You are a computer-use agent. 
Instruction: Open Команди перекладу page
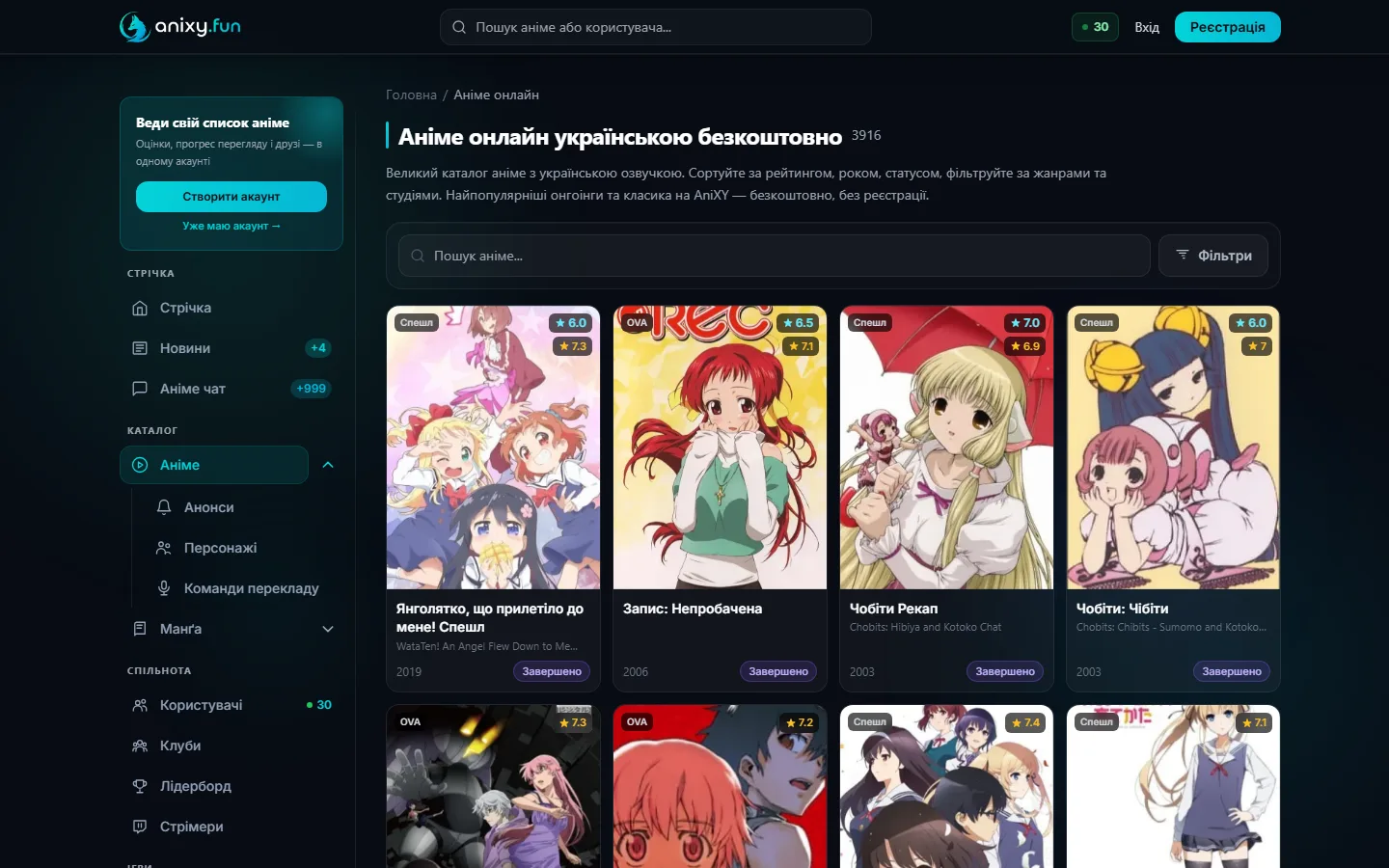243,588
